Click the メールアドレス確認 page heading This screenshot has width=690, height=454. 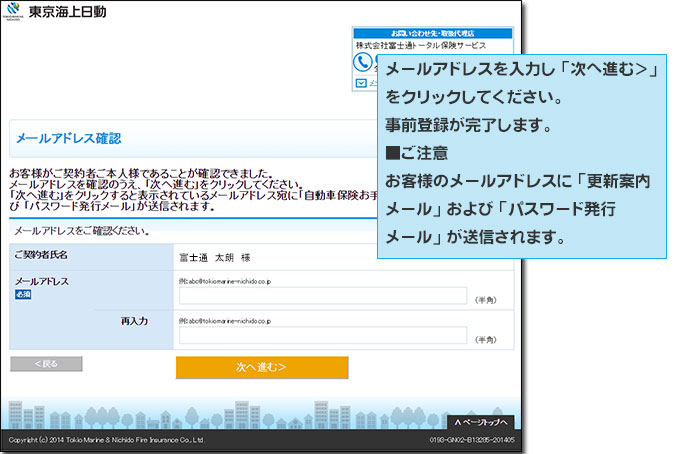tap(68, 139)
